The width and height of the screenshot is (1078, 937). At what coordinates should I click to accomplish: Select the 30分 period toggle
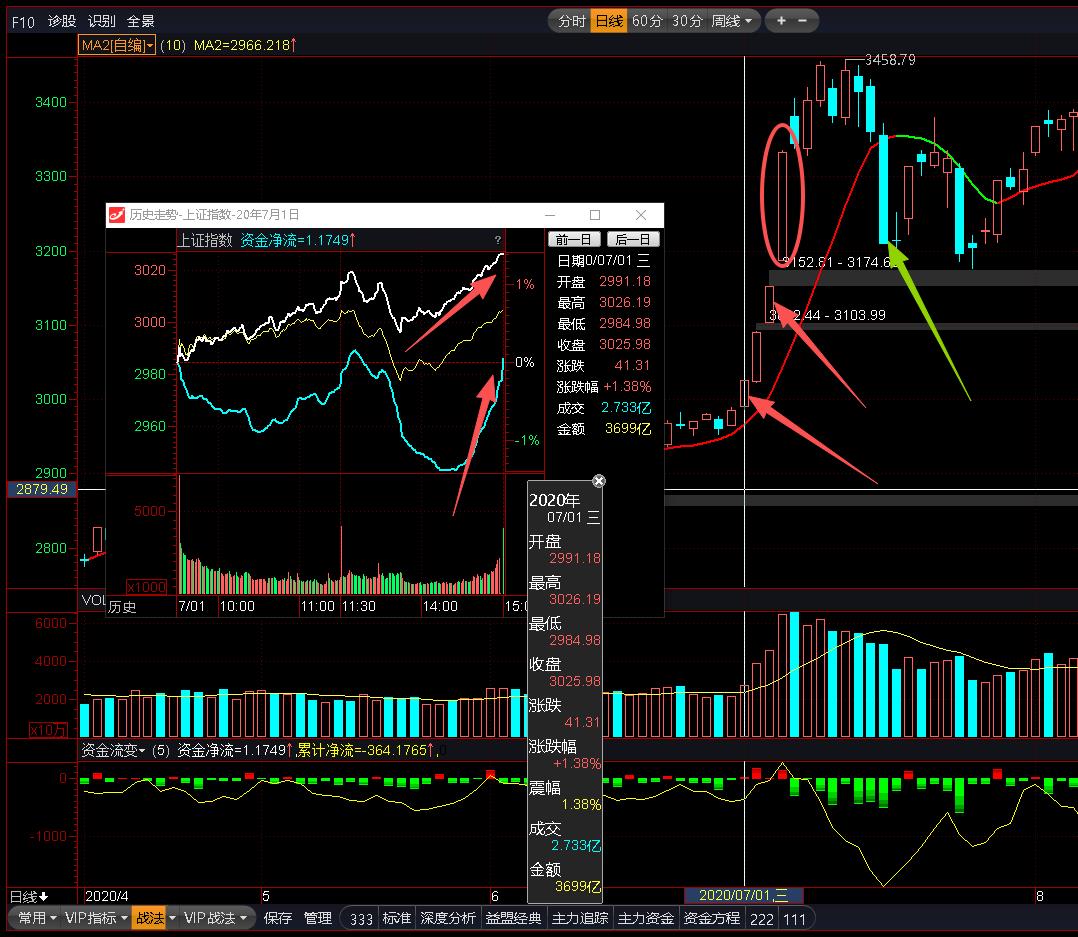686,21
